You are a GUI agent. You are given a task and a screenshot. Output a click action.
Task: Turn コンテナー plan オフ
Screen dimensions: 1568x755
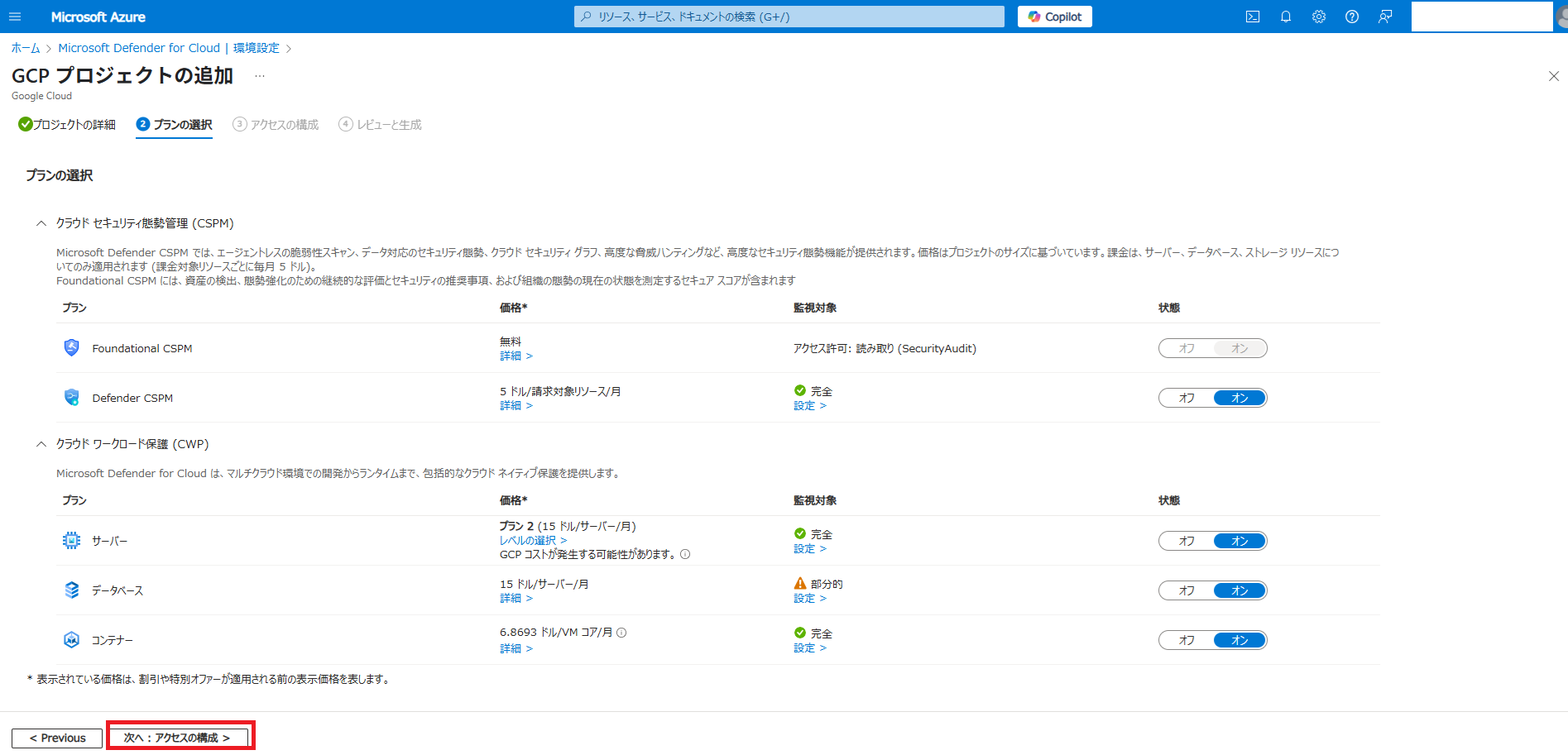(1187, 640)
